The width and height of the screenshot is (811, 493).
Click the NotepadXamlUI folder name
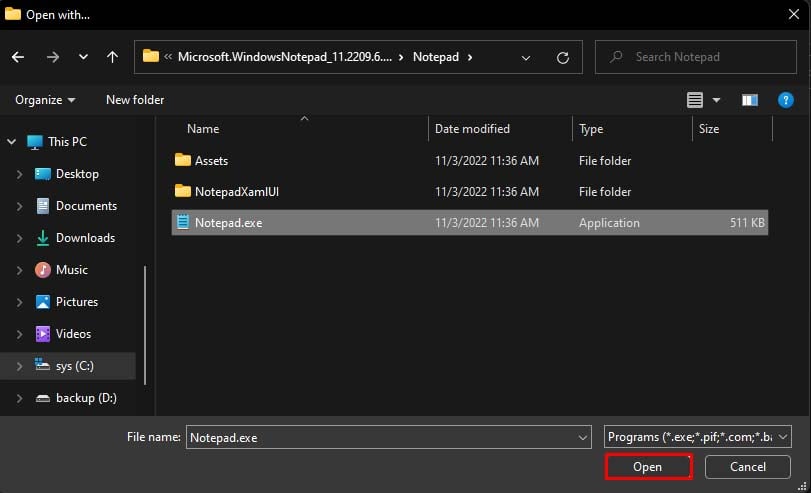(236, 192)
